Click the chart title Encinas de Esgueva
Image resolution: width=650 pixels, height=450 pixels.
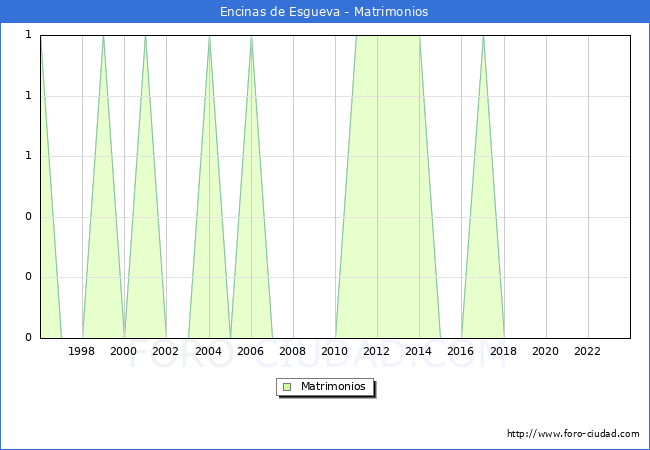[324, 12]
